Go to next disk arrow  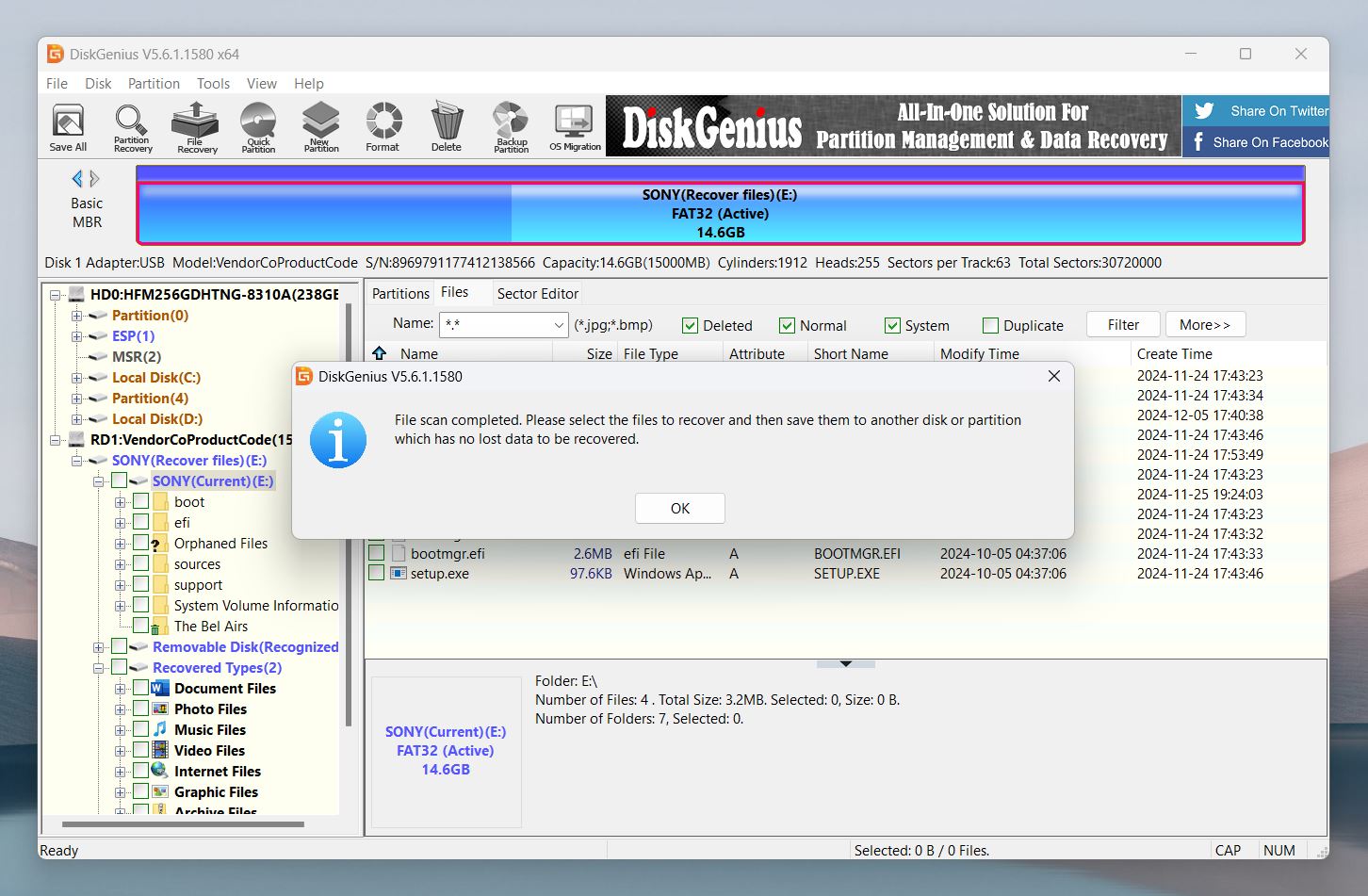click(94, 179)
